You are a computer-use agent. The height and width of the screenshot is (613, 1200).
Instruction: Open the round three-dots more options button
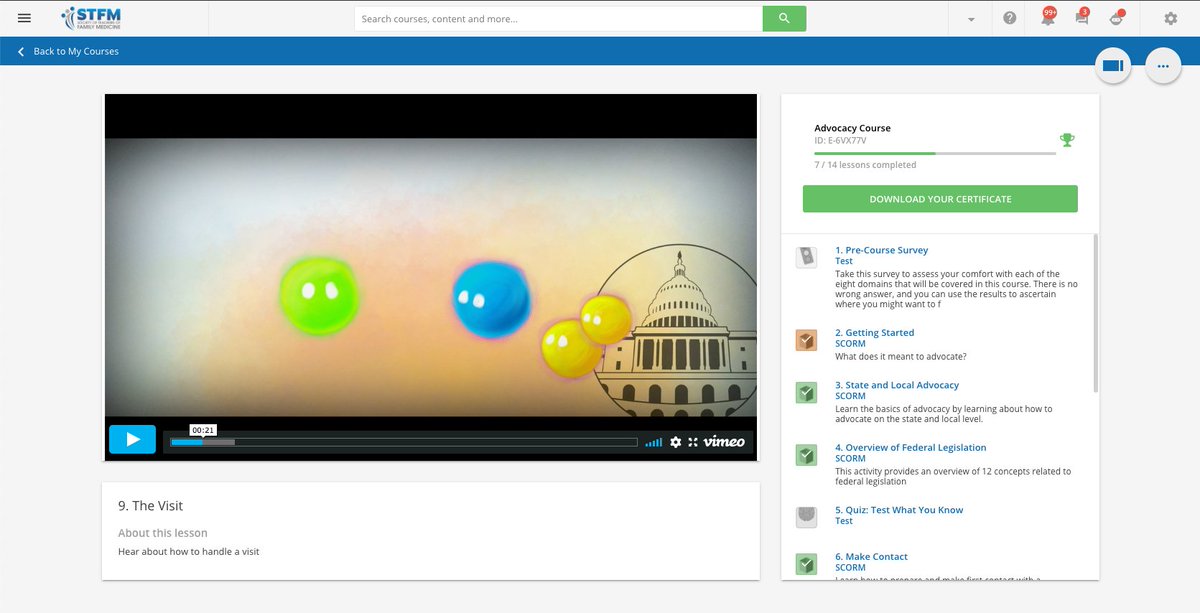[1163, 66]
